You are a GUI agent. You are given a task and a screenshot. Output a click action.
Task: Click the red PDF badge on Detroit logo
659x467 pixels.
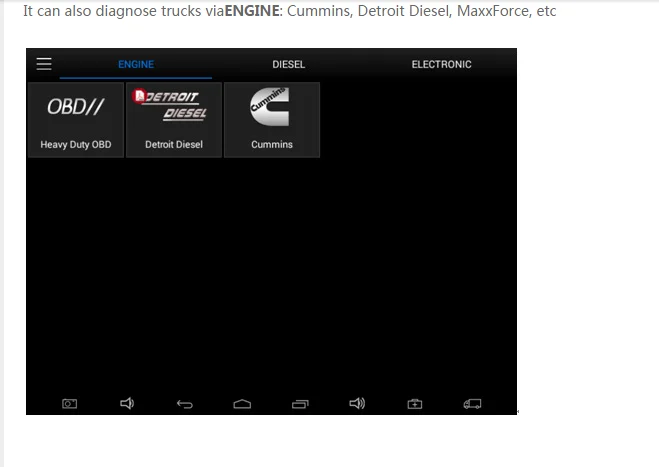coord(139,96)
